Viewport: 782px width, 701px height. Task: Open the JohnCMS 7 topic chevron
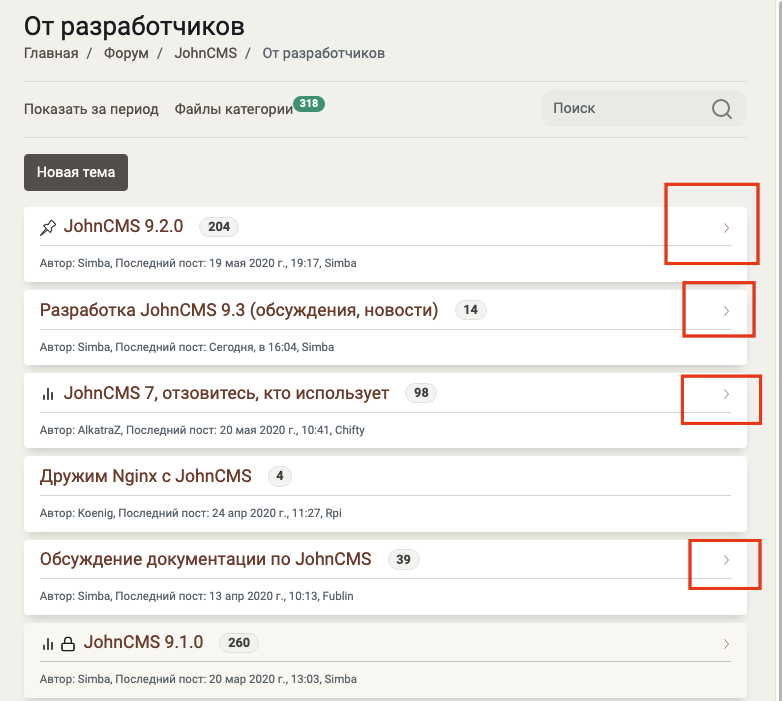point(726,394)
